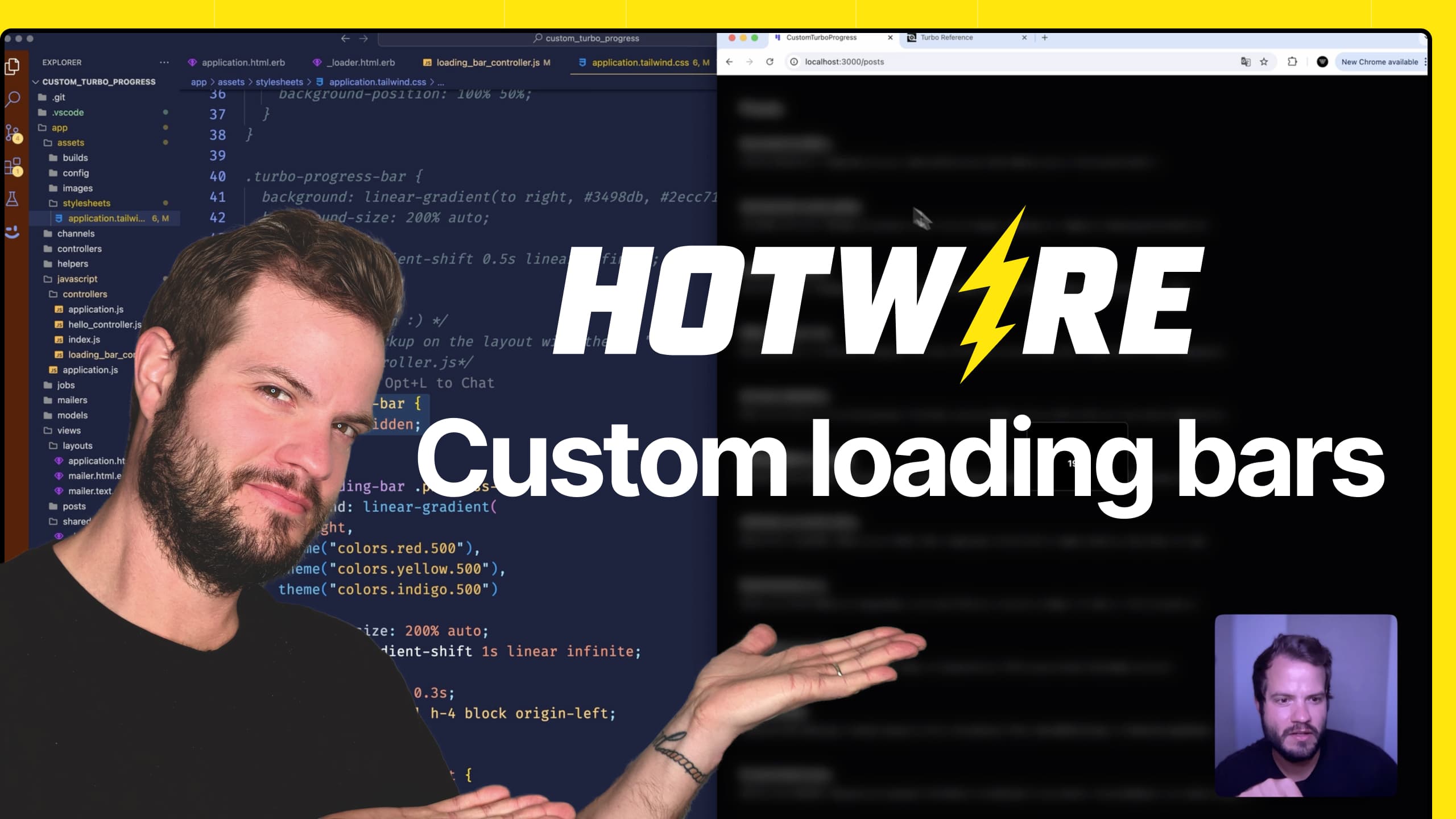Select the application.html.erb tab

243,61
